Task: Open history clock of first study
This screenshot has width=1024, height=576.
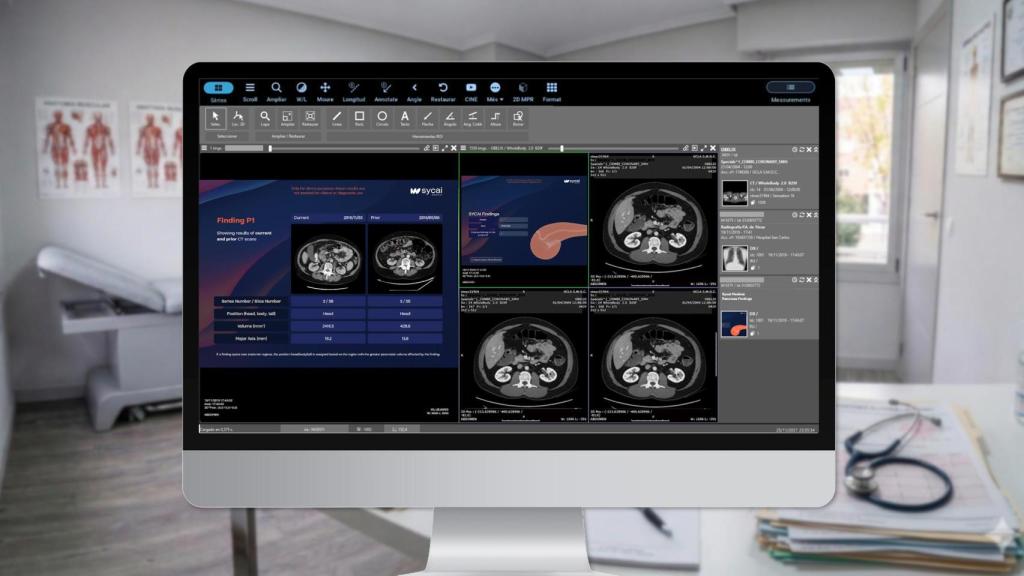Action: [x=795, y=150]
